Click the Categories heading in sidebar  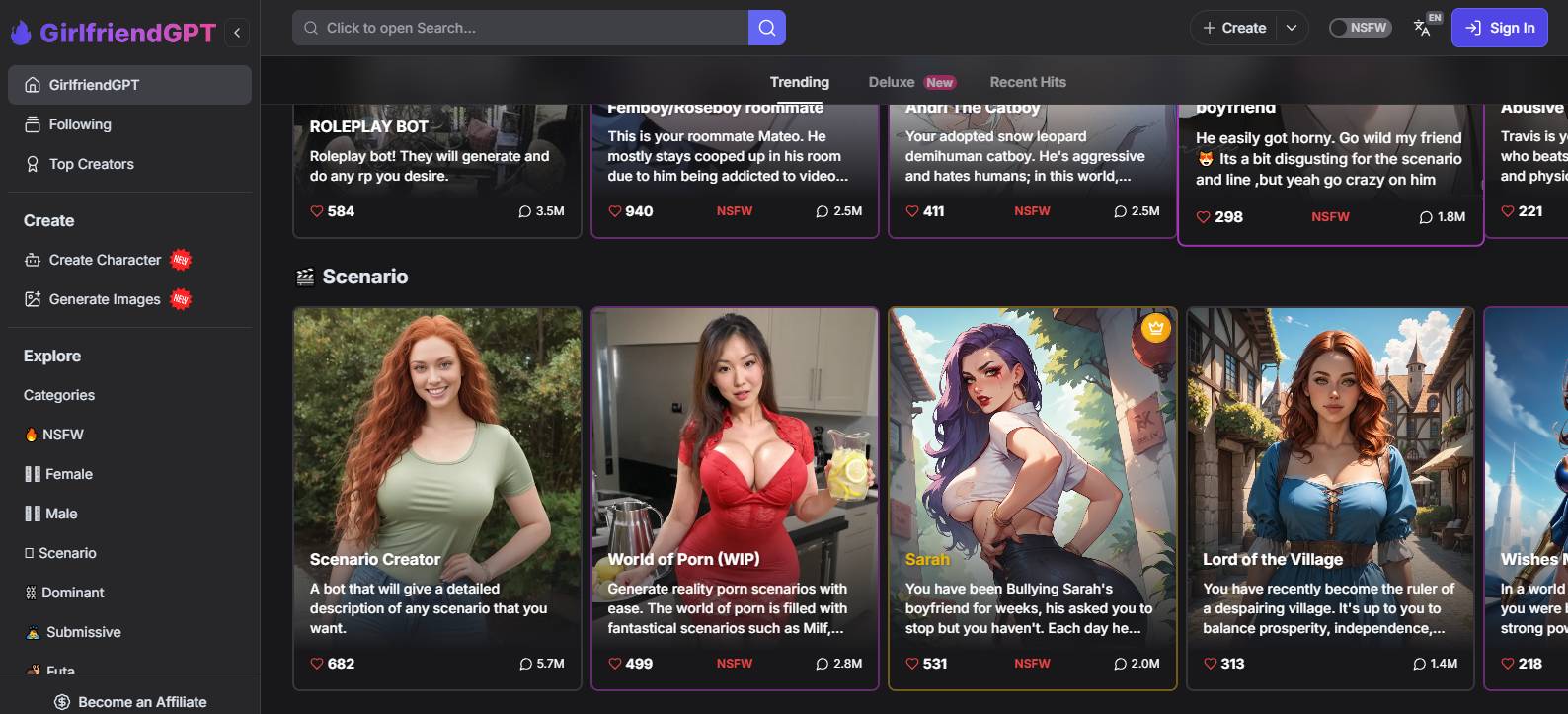click(x=59, y=395)
